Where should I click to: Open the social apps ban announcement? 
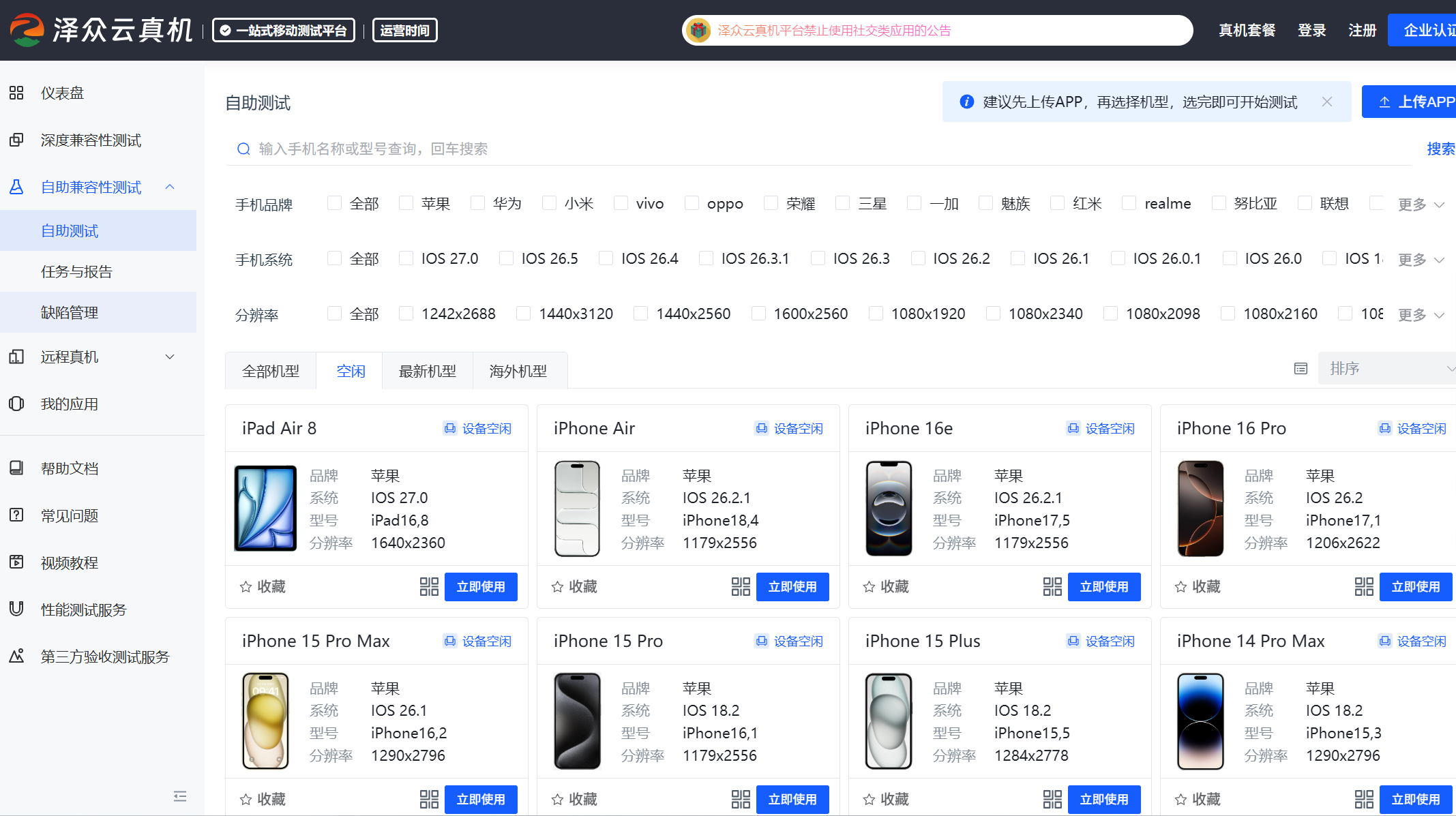point(834,30)
